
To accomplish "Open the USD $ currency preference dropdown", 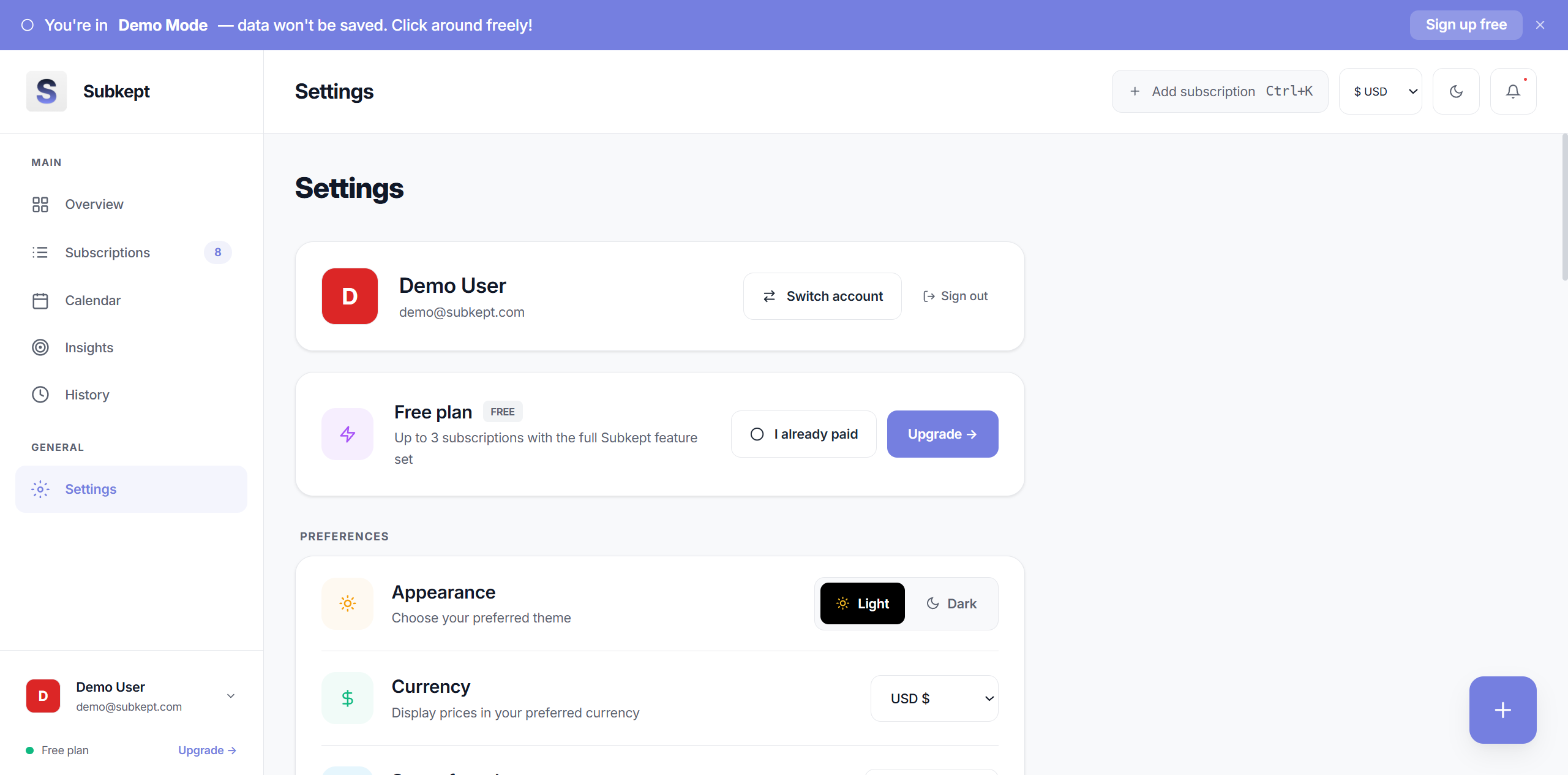I will pos(934,698).
